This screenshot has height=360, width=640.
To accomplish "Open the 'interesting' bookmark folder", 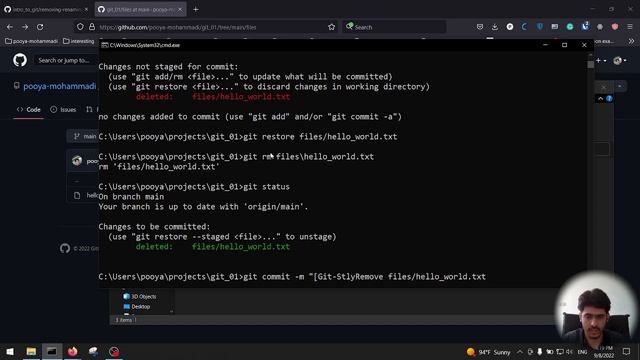I will pos(79,41).
